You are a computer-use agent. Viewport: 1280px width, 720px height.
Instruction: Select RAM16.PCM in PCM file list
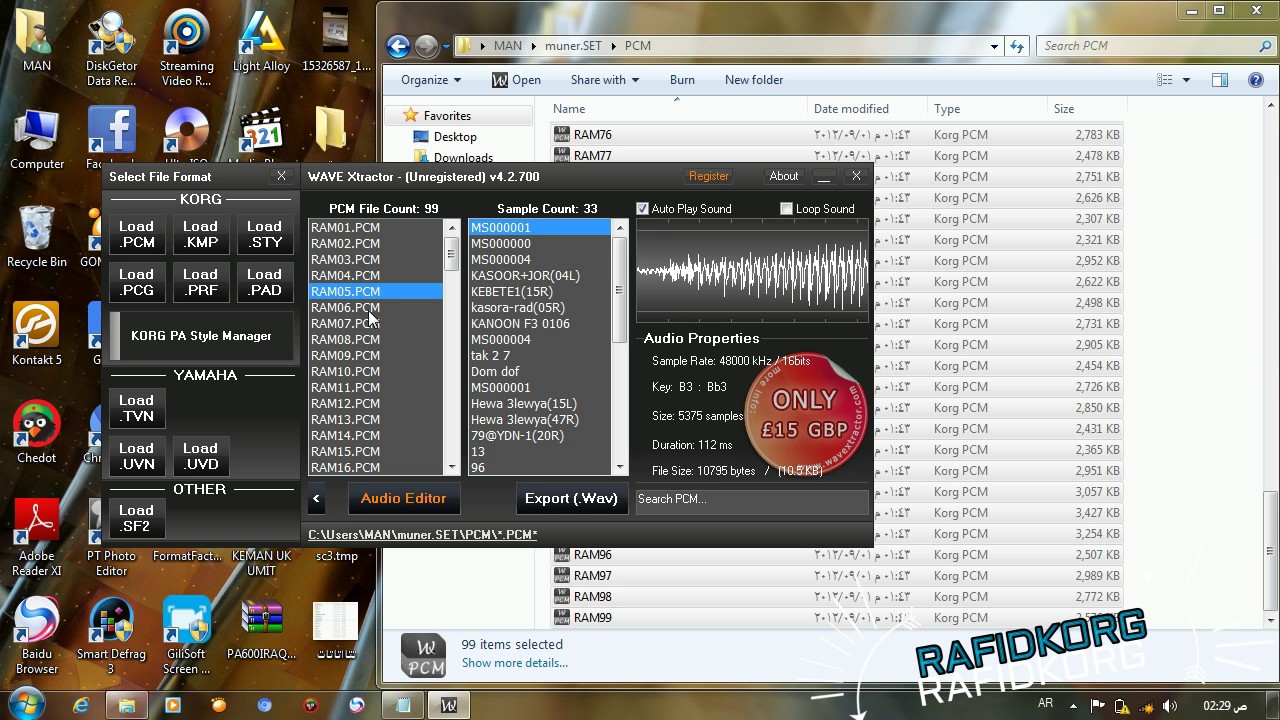coord(376,467)
